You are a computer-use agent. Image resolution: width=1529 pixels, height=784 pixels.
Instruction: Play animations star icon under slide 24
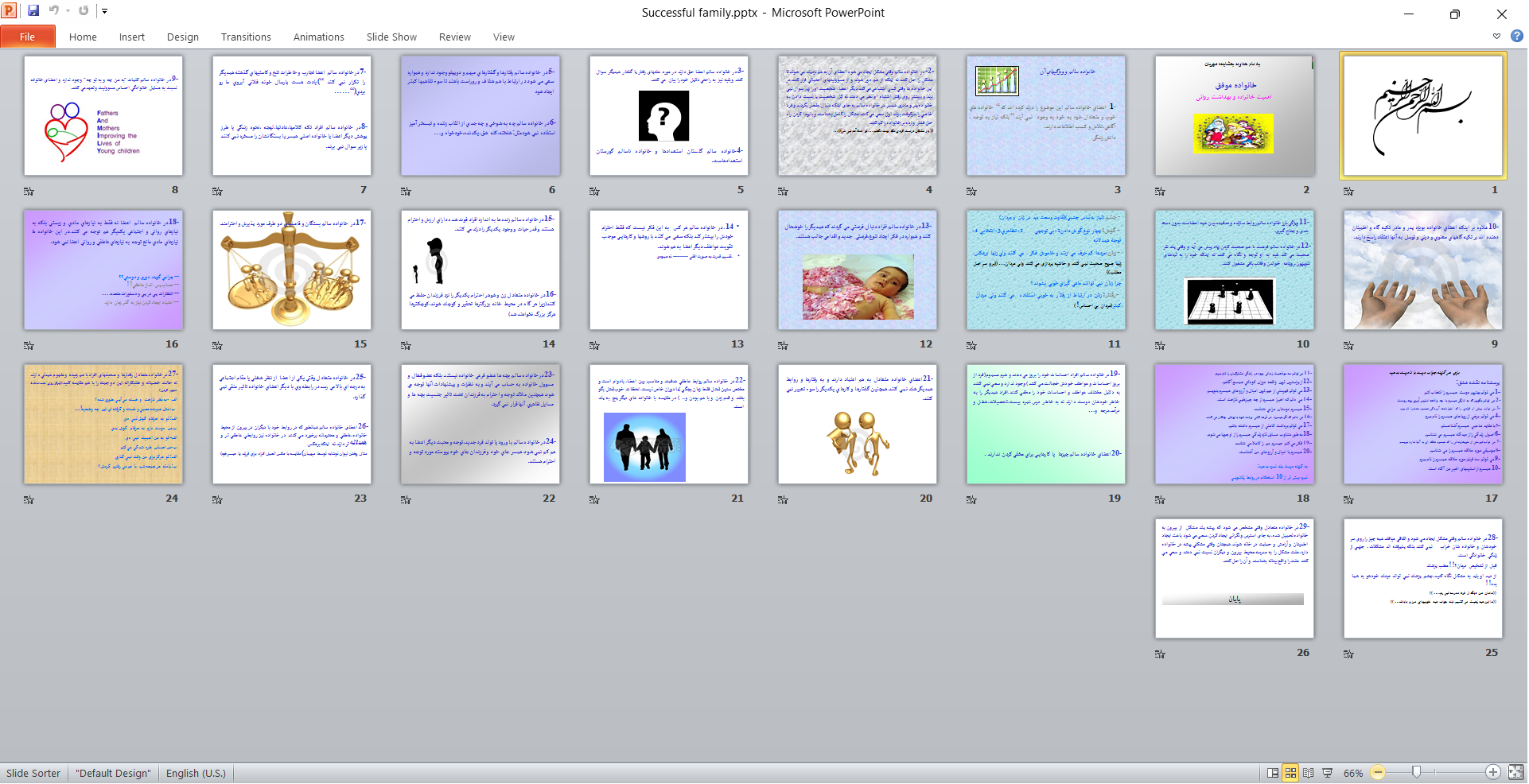tap(29, 499)
